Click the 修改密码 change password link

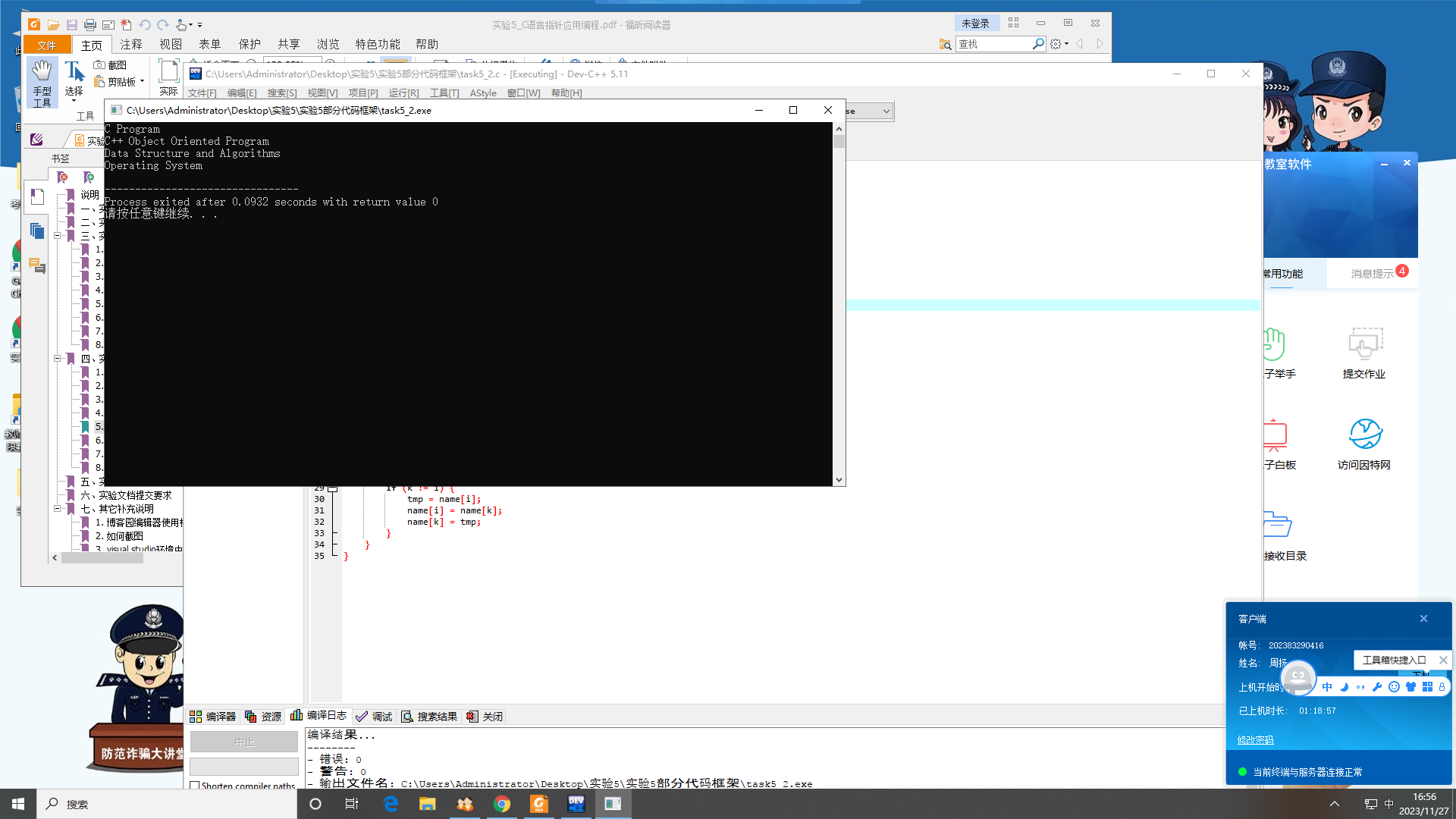pos(1255,740)
